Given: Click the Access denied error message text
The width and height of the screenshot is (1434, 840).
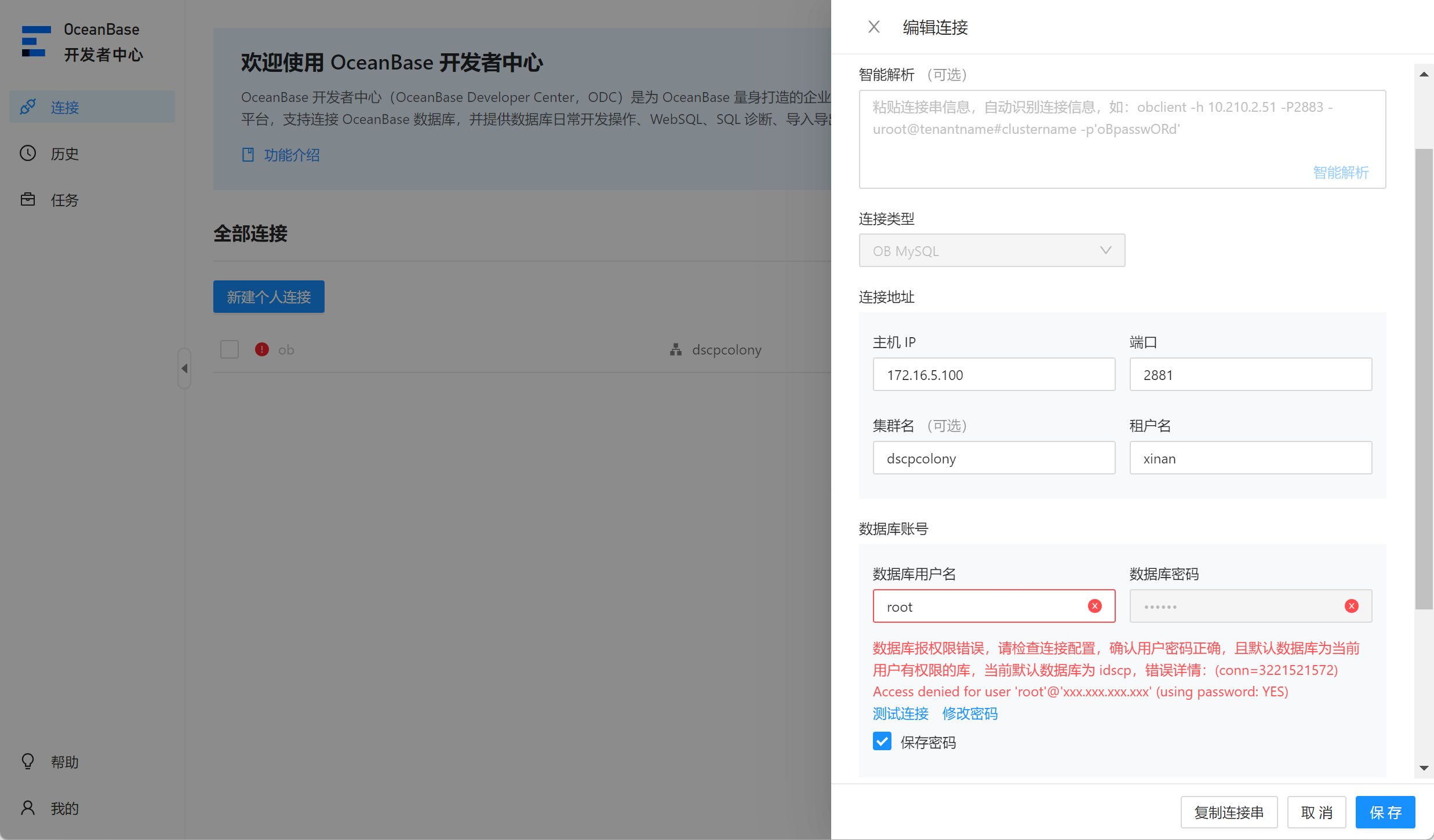Looking at the screenshot, I should [x=1080, y=691].
